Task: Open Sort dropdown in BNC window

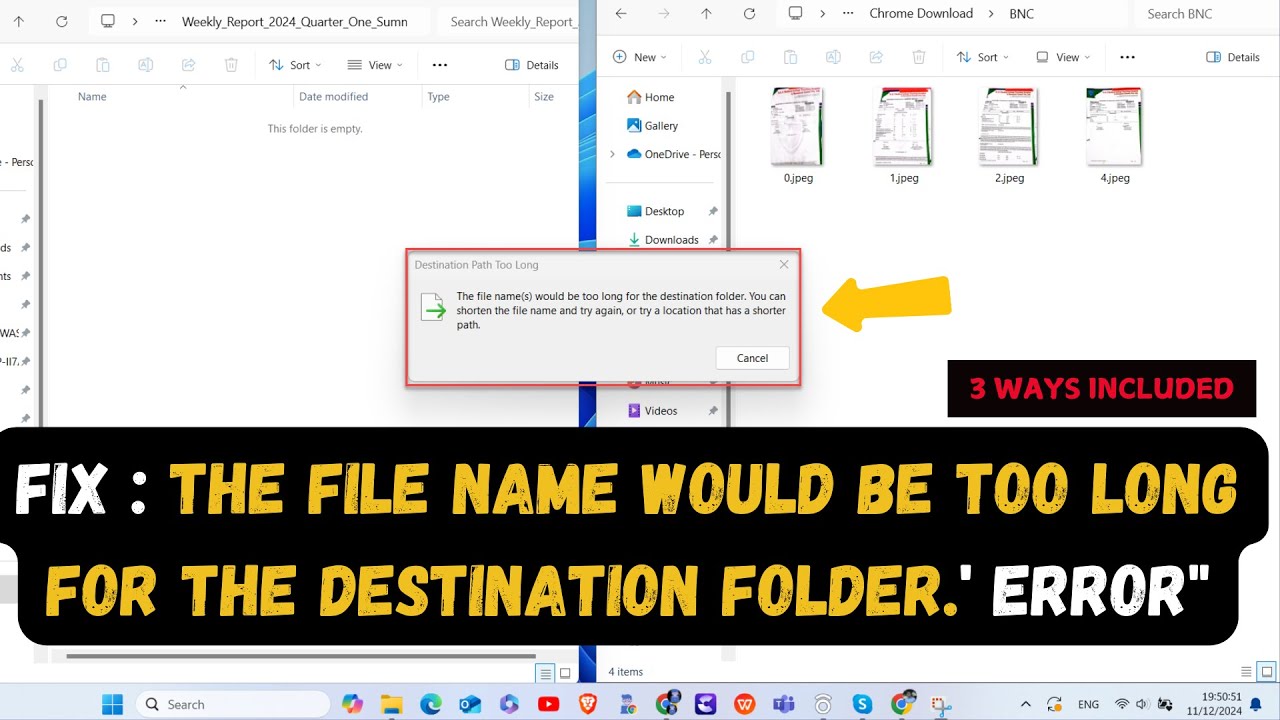Action: [983, 57]
